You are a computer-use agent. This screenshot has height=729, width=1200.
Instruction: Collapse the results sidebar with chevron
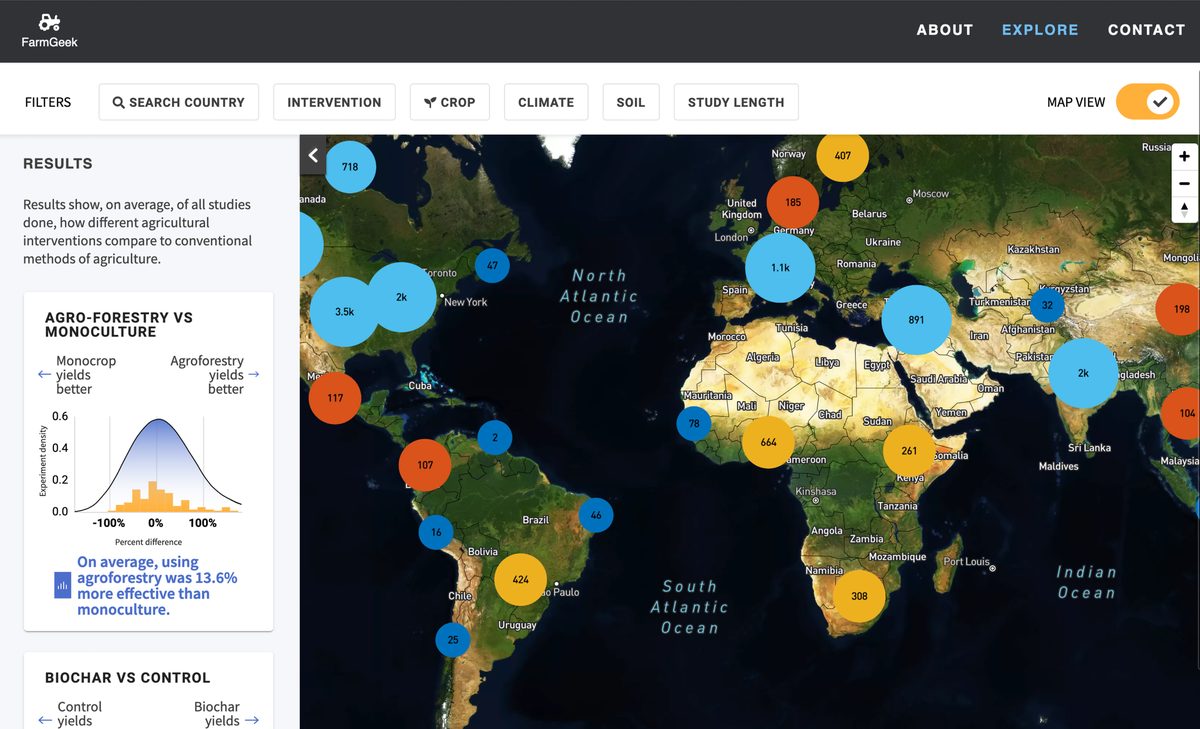(313, 155)
